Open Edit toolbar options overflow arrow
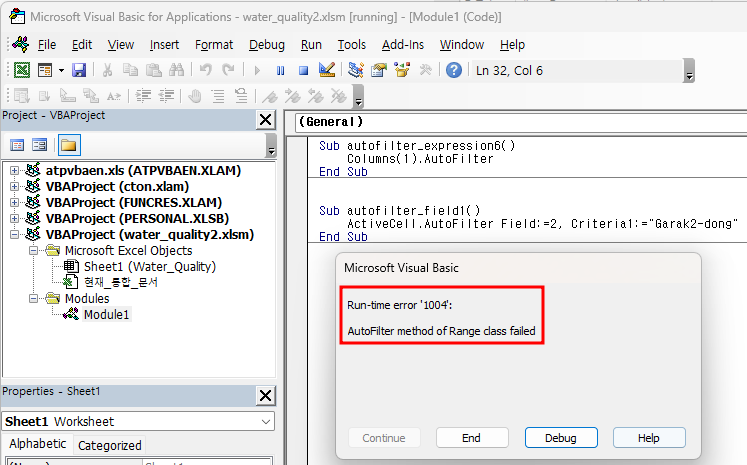 click(x=358, y=96)
